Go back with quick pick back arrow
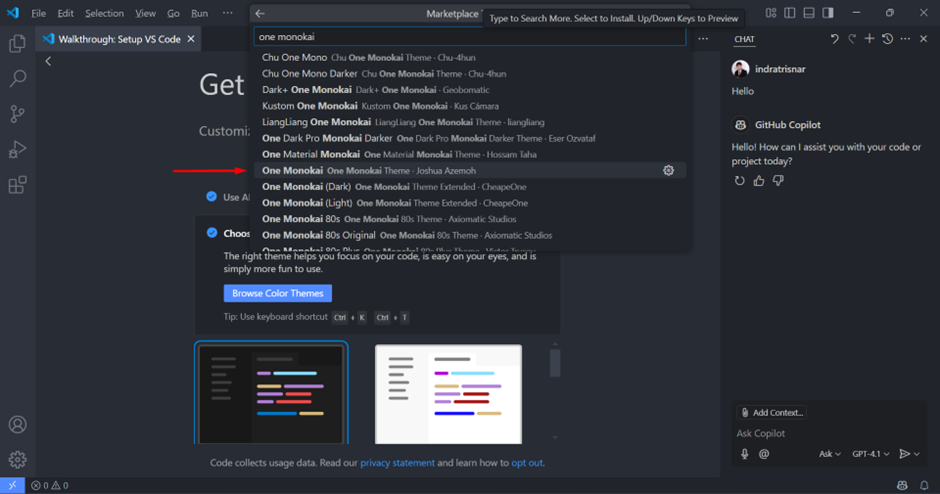 [260, 13]
